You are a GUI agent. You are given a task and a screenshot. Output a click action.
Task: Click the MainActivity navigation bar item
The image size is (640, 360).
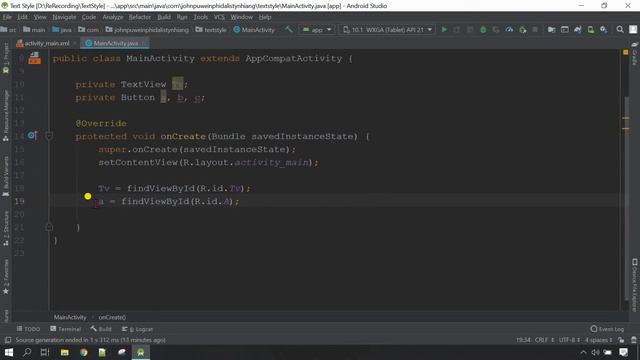click(254, 29)
